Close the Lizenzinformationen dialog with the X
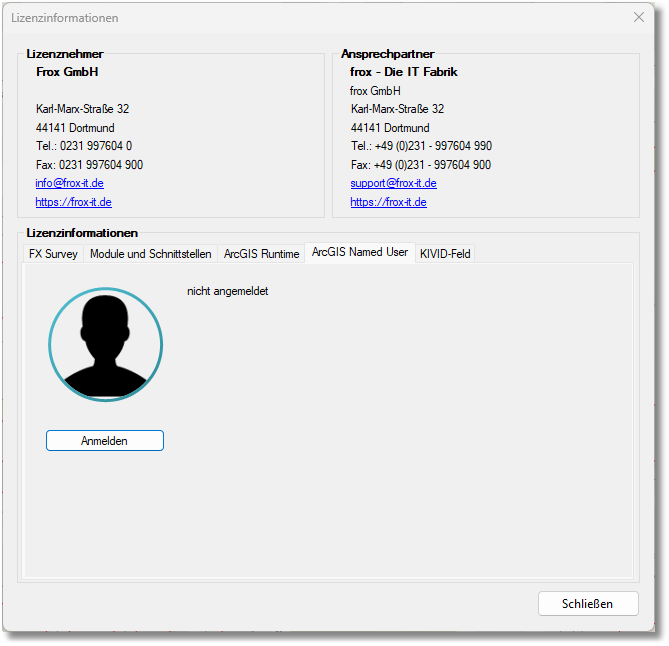Image resolution: width=669 pixels, height=646 pixels. click(x=639, y=17)
